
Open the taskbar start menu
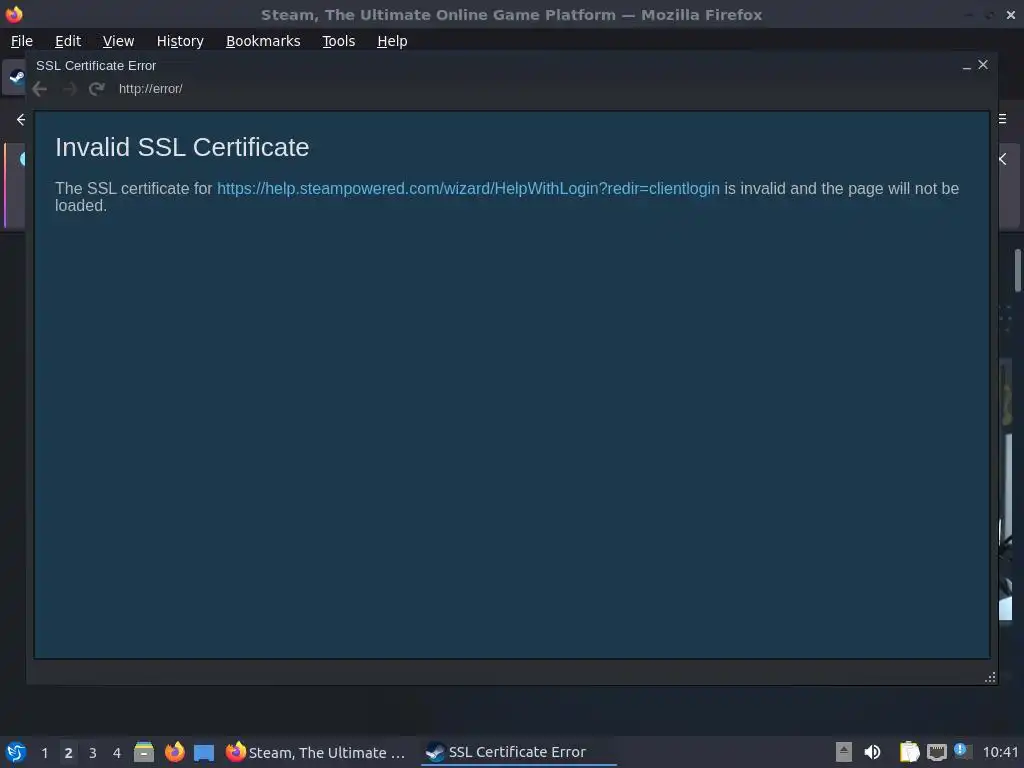pyautogui.click(x=16, y=752)
